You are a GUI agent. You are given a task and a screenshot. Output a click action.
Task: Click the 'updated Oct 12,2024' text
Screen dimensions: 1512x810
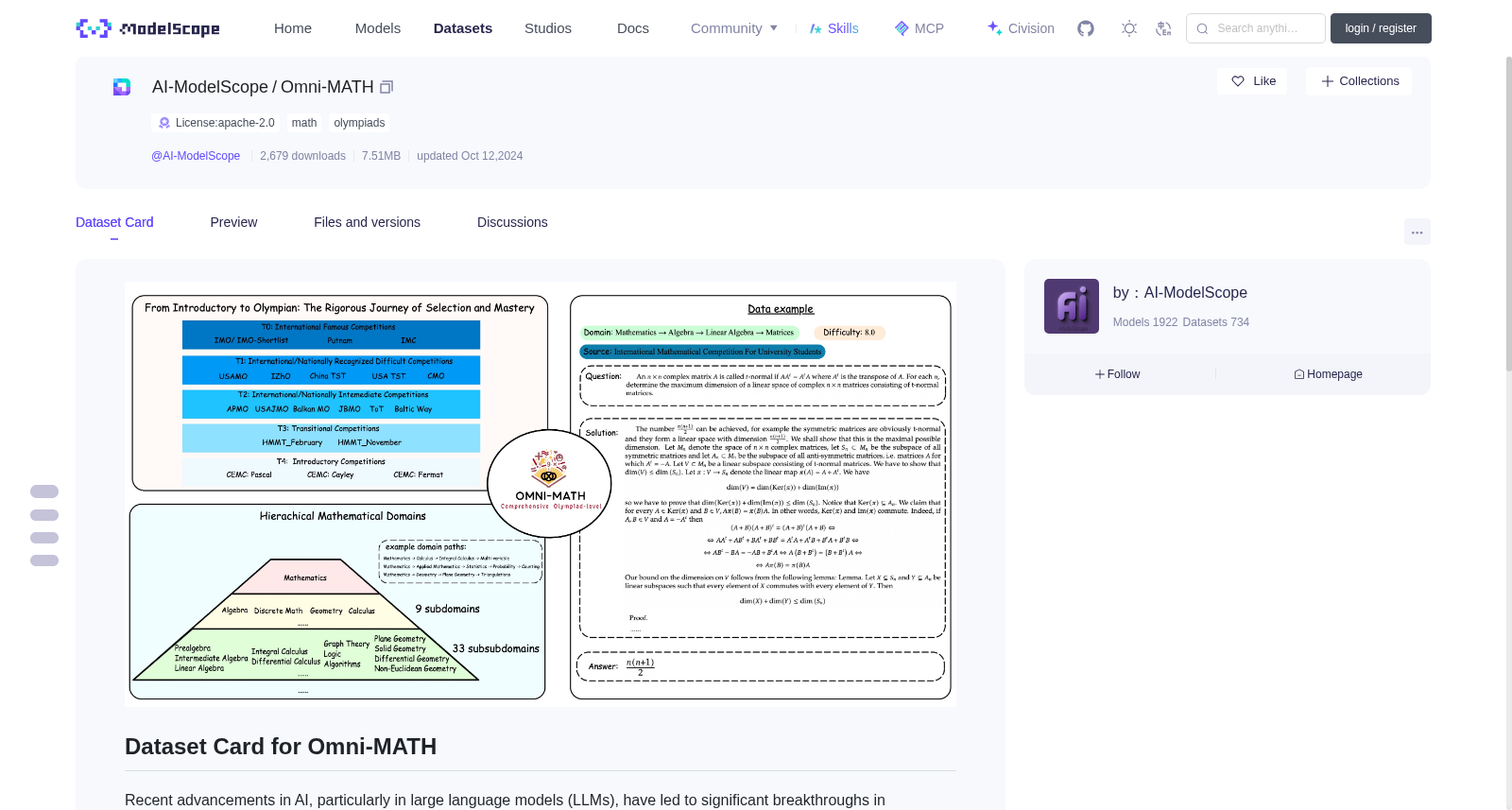[470, 156]
